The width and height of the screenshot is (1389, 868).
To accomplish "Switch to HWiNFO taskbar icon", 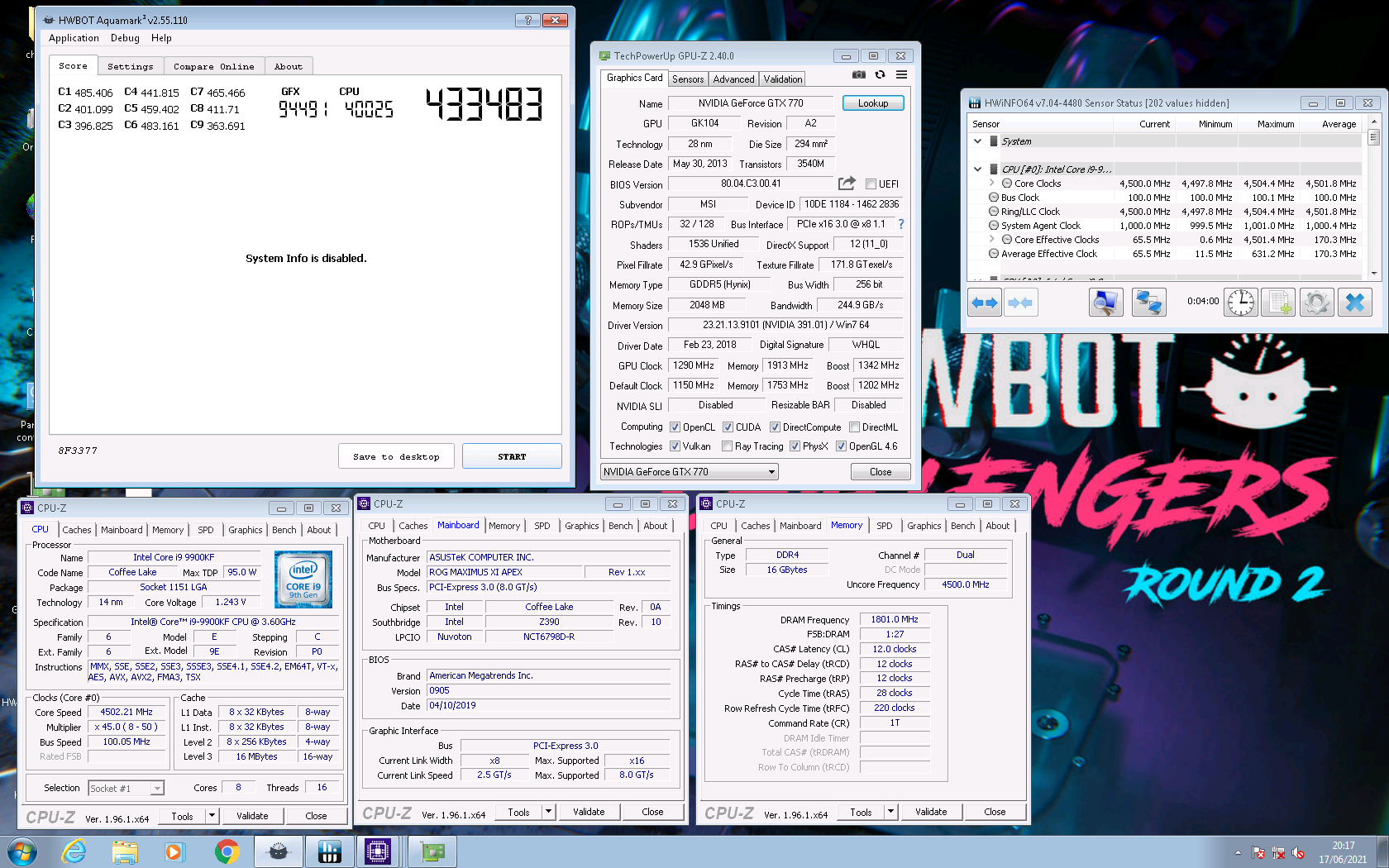I will pos(329,851).
